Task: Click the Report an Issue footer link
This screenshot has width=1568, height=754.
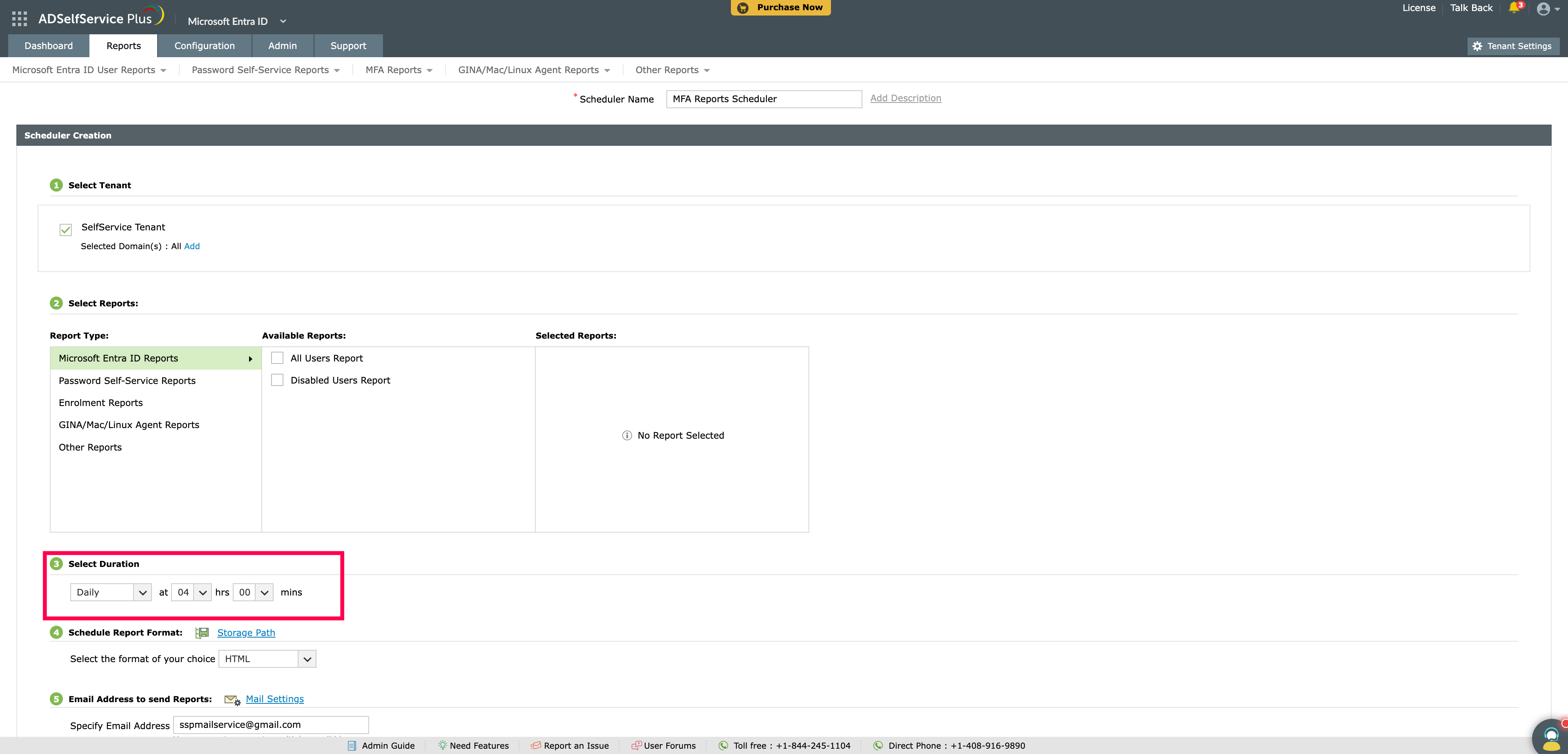Action: pyautogui.click(x=577, y=745)
